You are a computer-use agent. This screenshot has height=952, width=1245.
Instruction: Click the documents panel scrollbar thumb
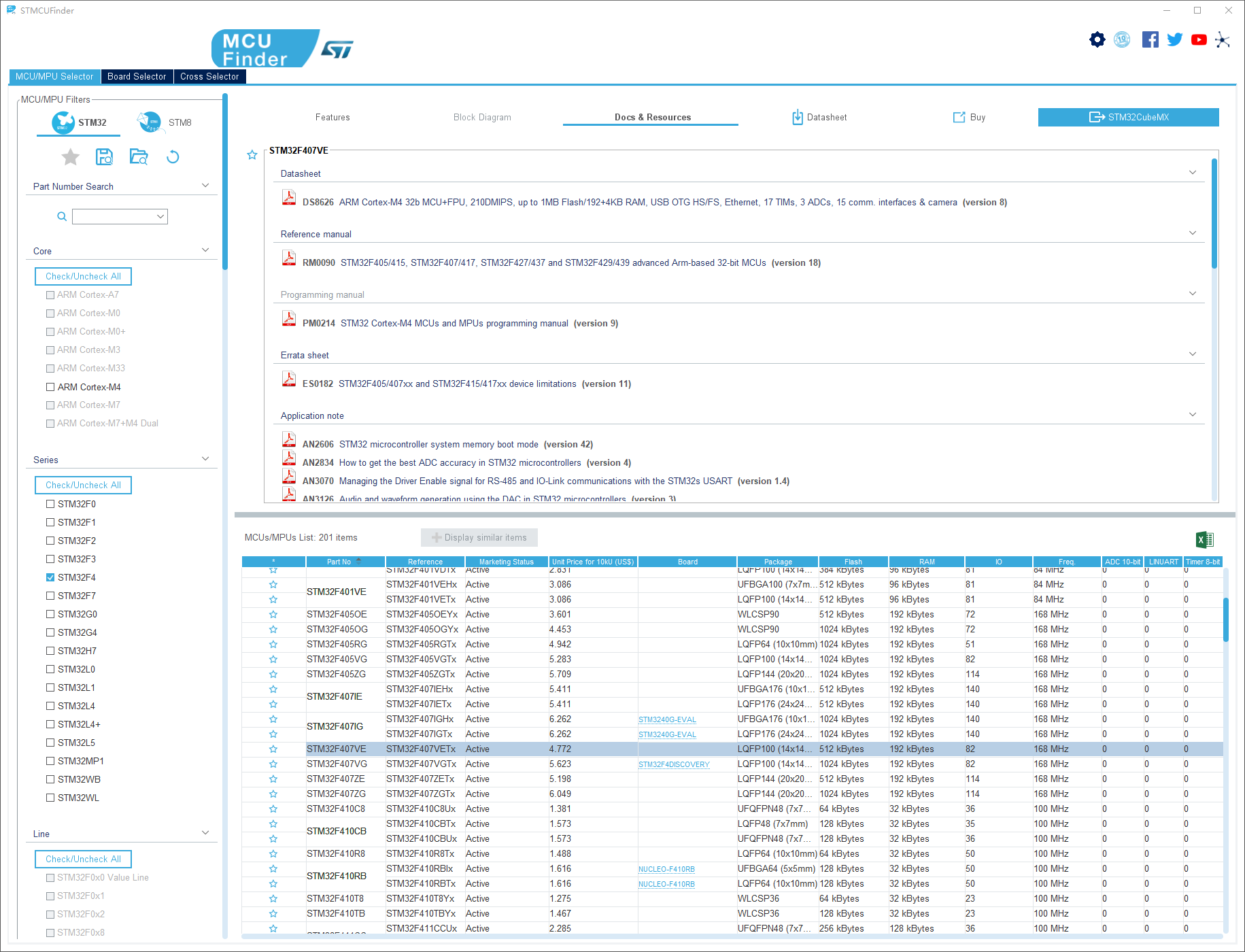1214,213
